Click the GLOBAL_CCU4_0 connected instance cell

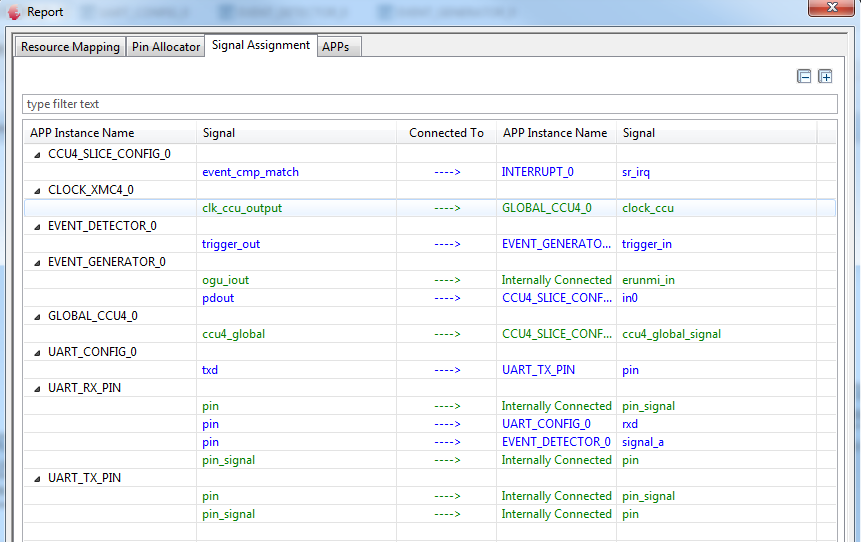(x=547, y=208)
